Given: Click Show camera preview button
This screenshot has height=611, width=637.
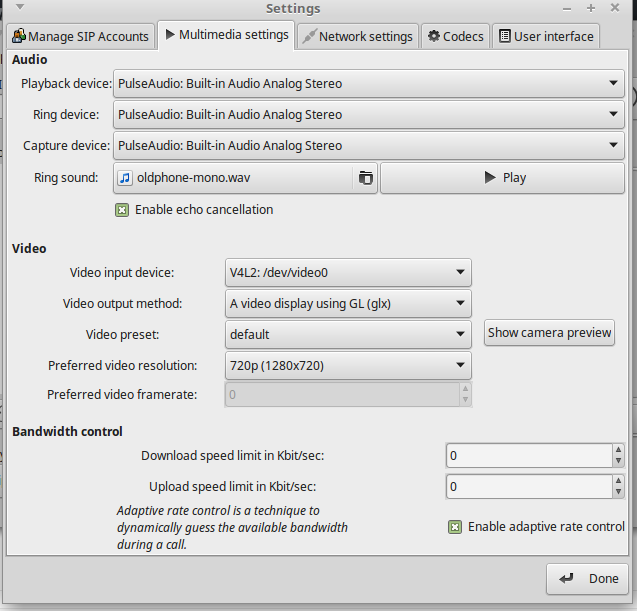Looking at the screenshot, I should tap(549, 333).
